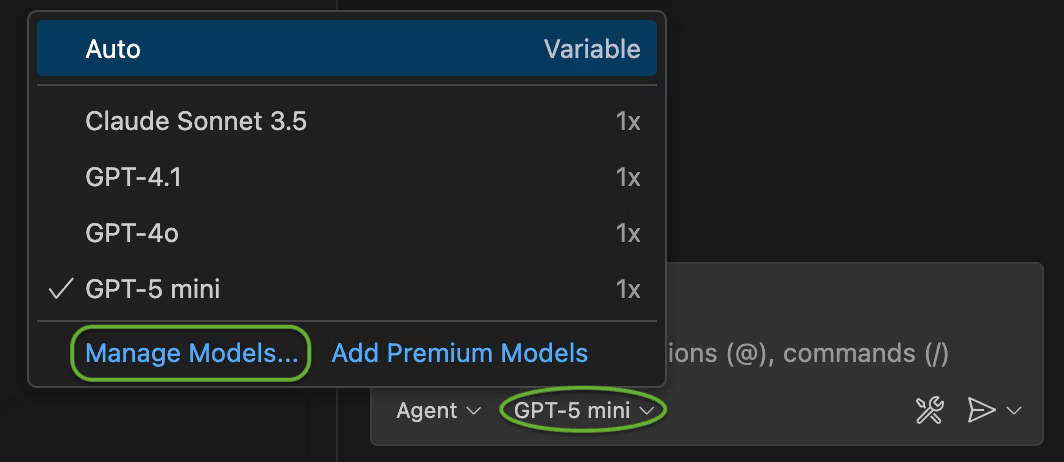Select the checked GPT-5 mini entry

click(153, 290)
